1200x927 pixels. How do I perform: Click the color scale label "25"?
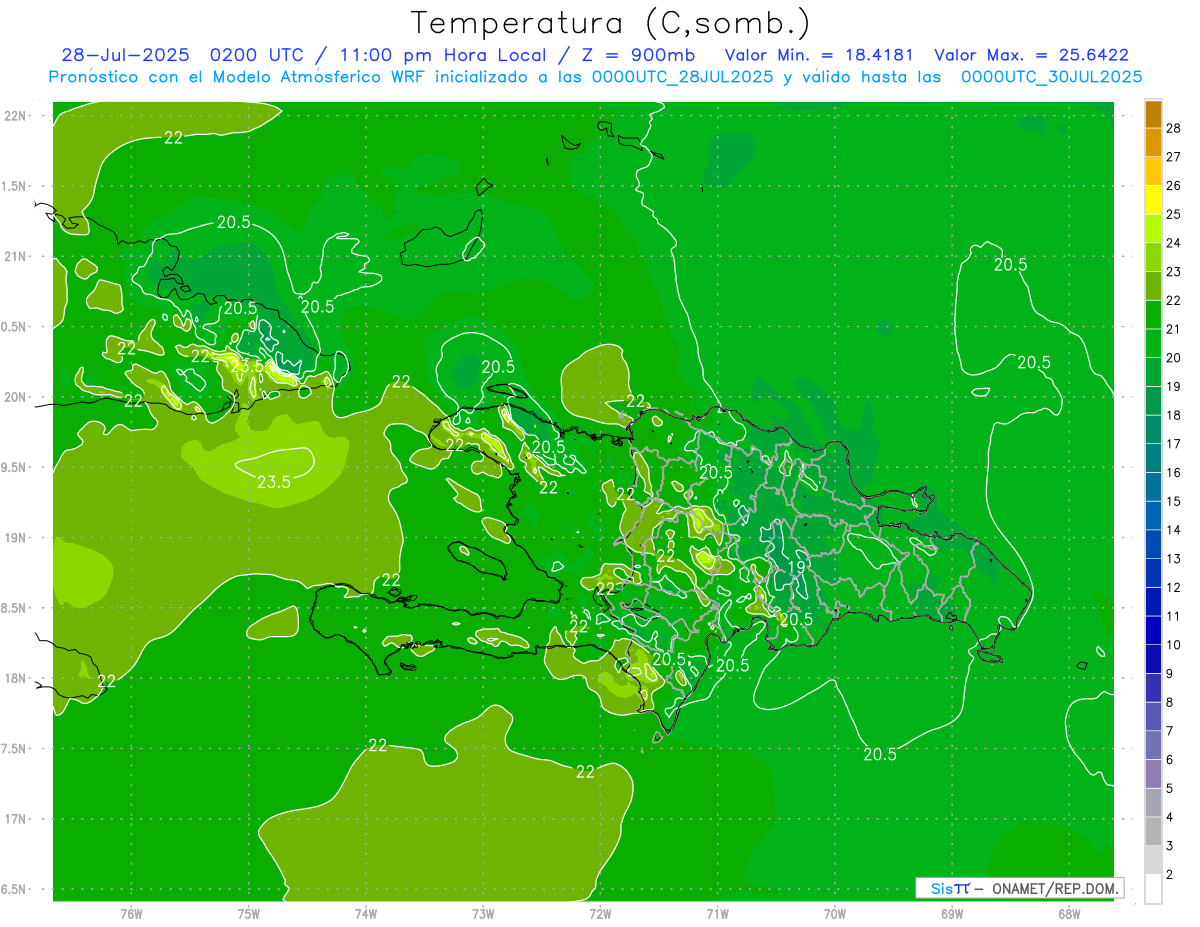click(x=1173, y=214)
